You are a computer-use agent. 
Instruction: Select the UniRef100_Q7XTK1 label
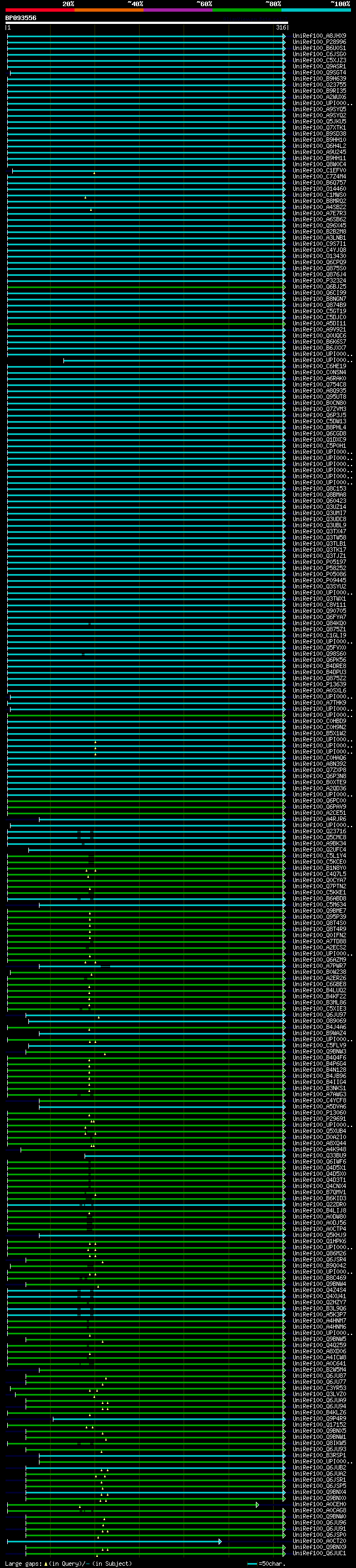point(319,127)
